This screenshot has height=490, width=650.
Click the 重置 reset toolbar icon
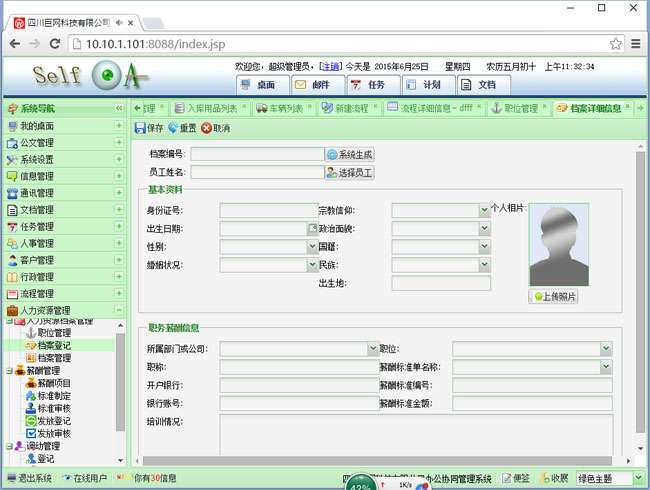click(172, 128)
